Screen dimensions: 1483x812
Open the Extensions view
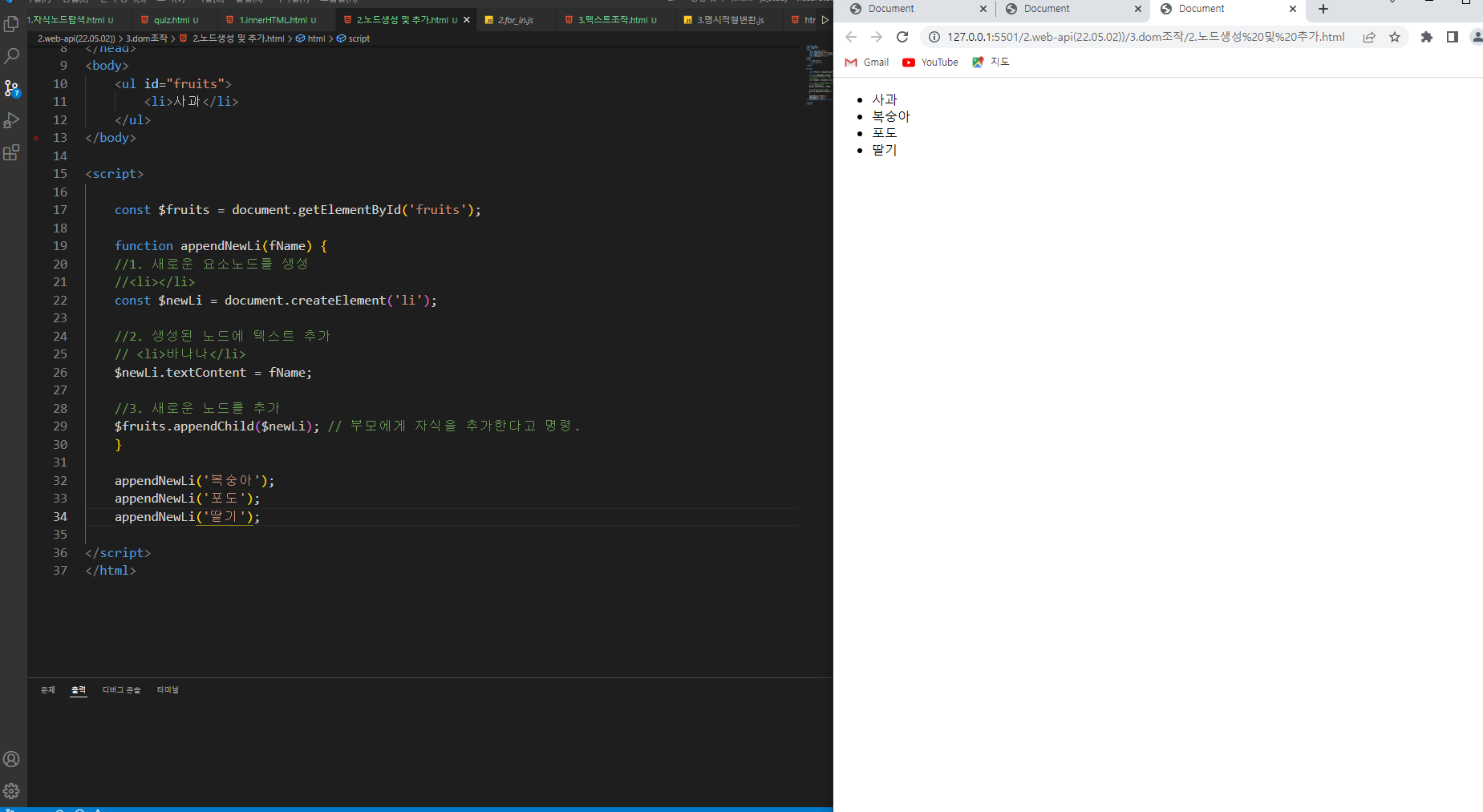[11, 152]
